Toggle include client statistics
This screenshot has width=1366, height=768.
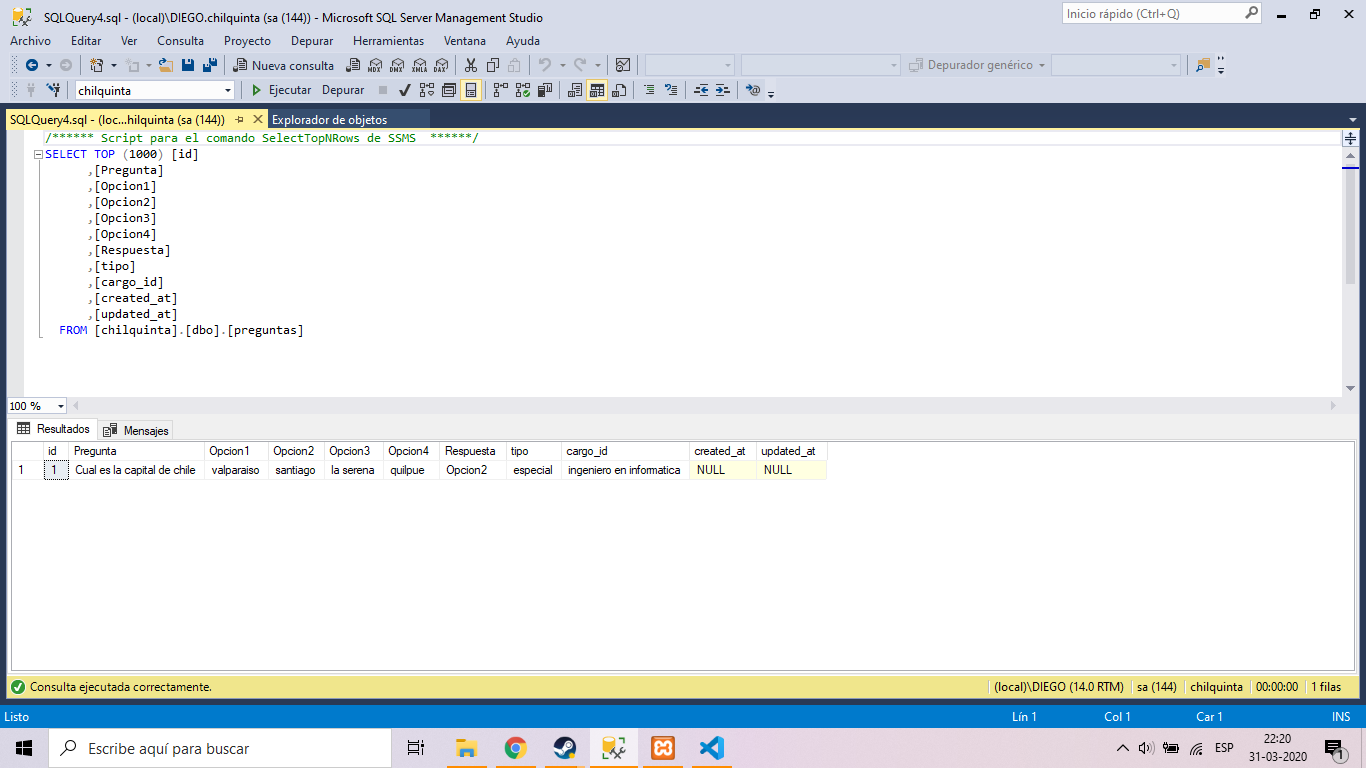click(x=545, y=90)
